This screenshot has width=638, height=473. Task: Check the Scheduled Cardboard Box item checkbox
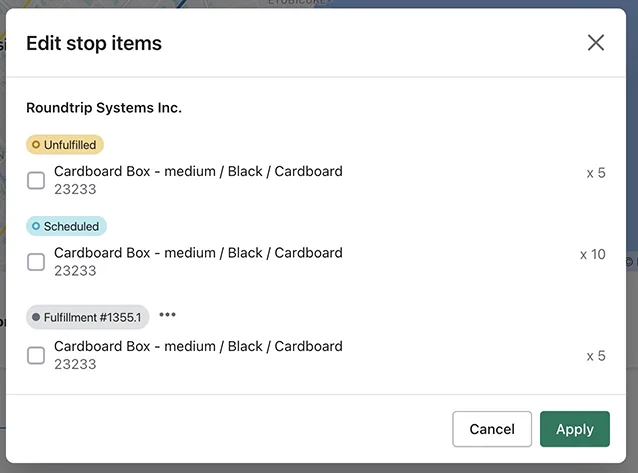(x=36, y=262)
